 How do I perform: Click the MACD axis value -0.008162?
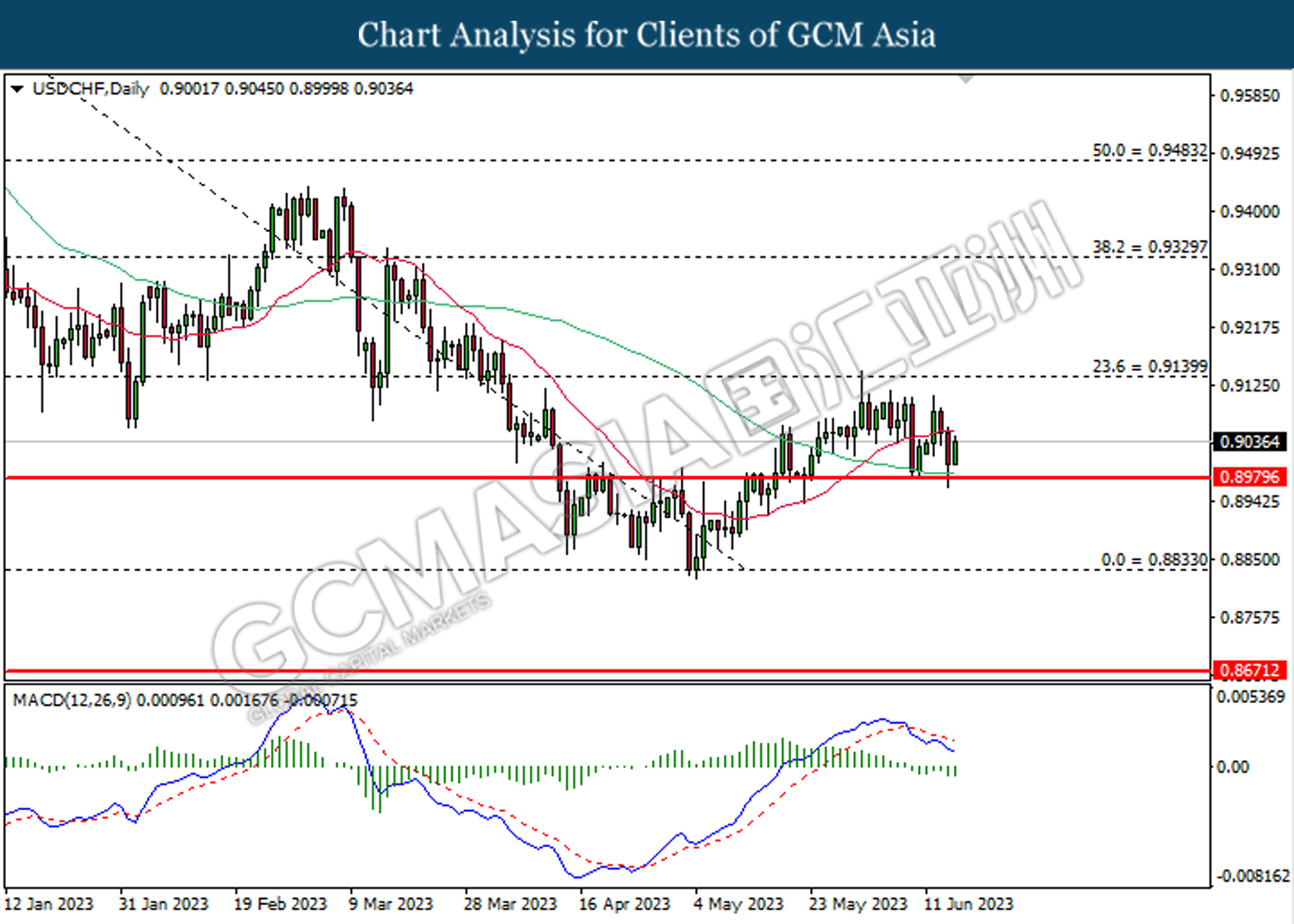click(1253, 876)
